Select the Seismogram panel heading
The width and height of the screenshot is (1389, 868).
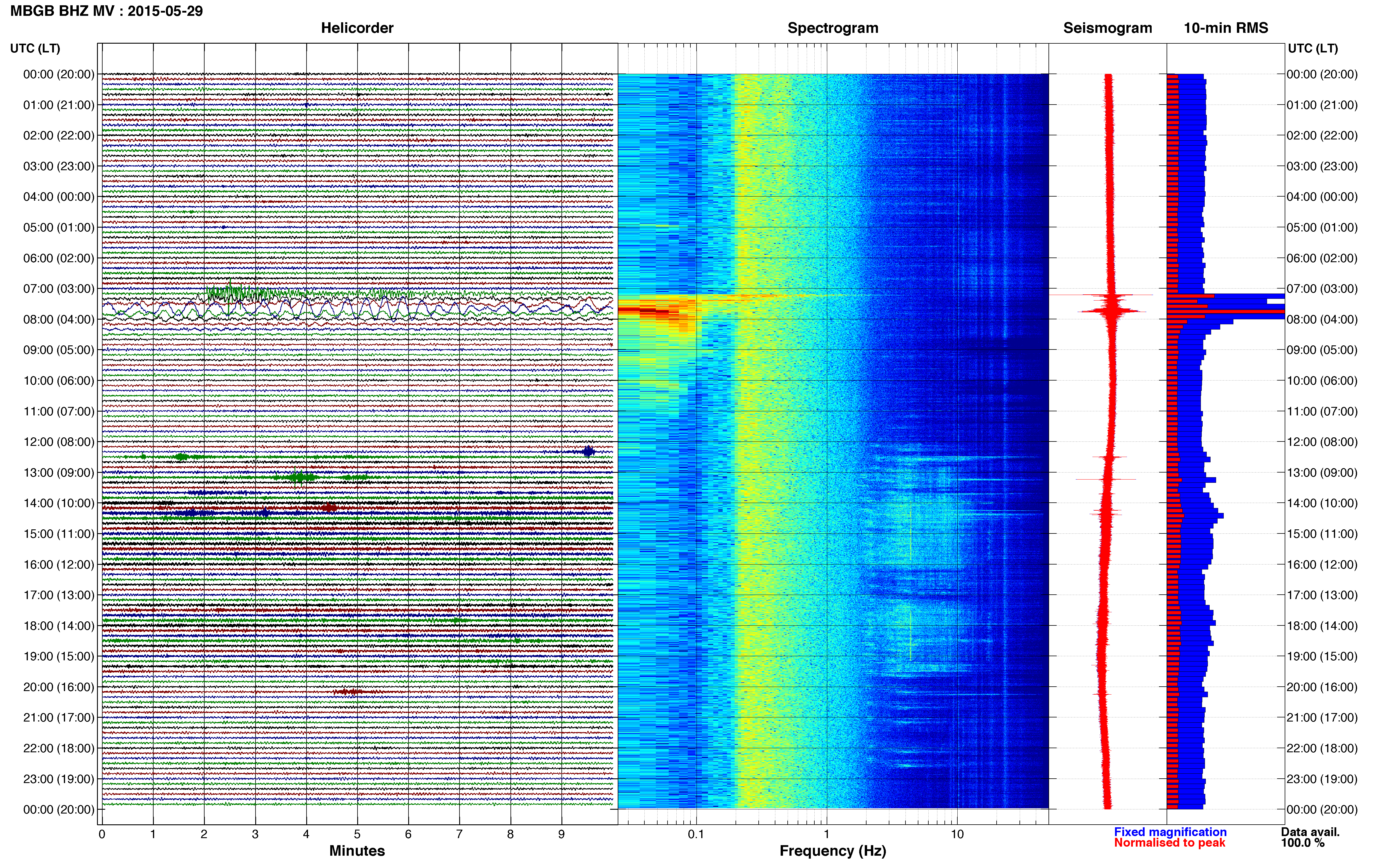tap(1108, 28)
